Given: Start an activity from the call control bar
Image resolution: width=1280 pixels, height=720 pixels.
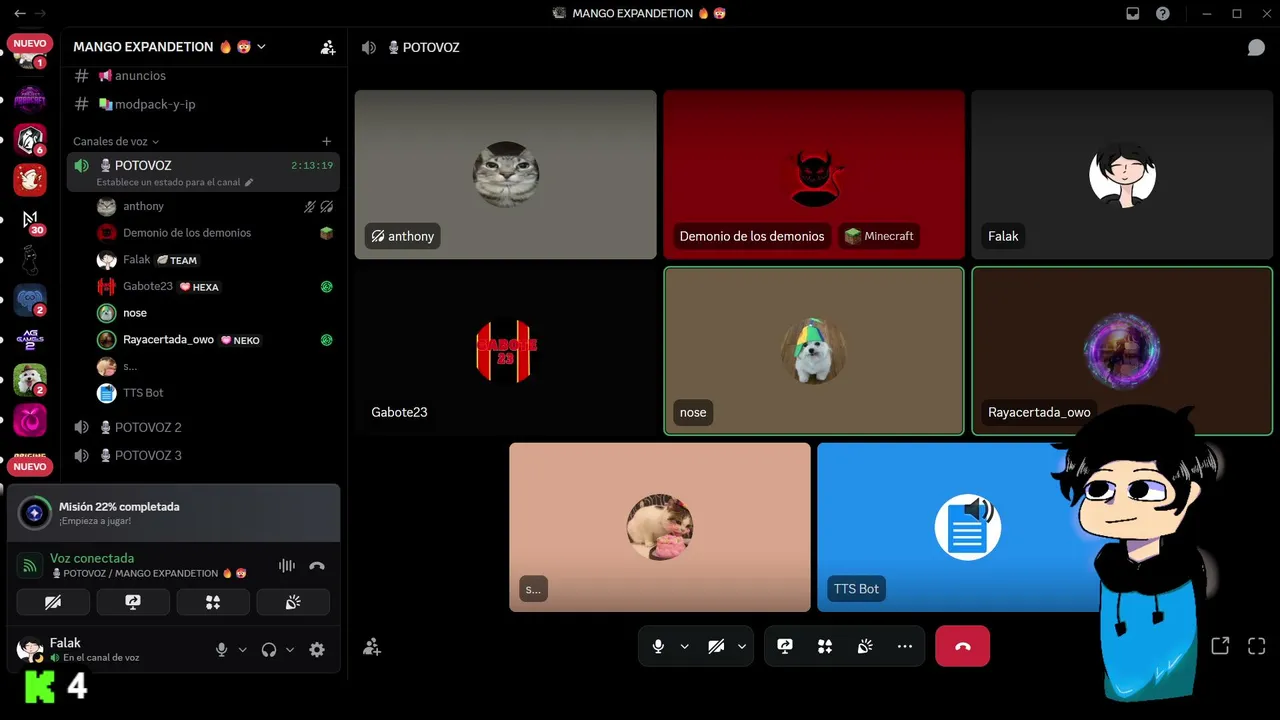Looking at the screenshot, I should tap(825, 647).
